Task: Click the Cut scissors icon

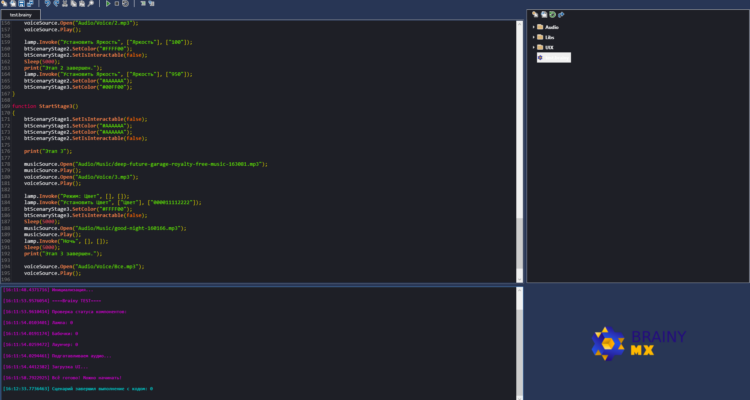Action: coord(65,3)
